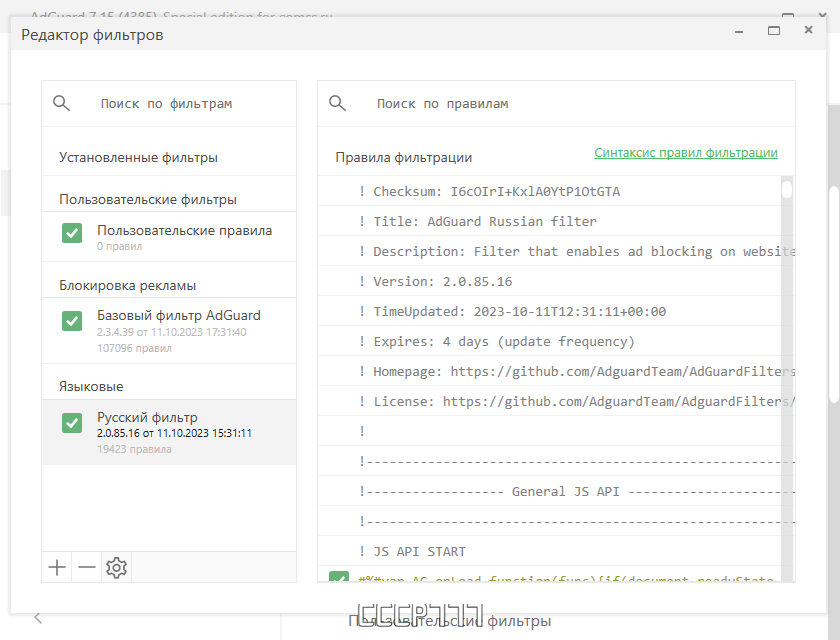Click the Блокировка рекламы category heading

coord(128,285)
